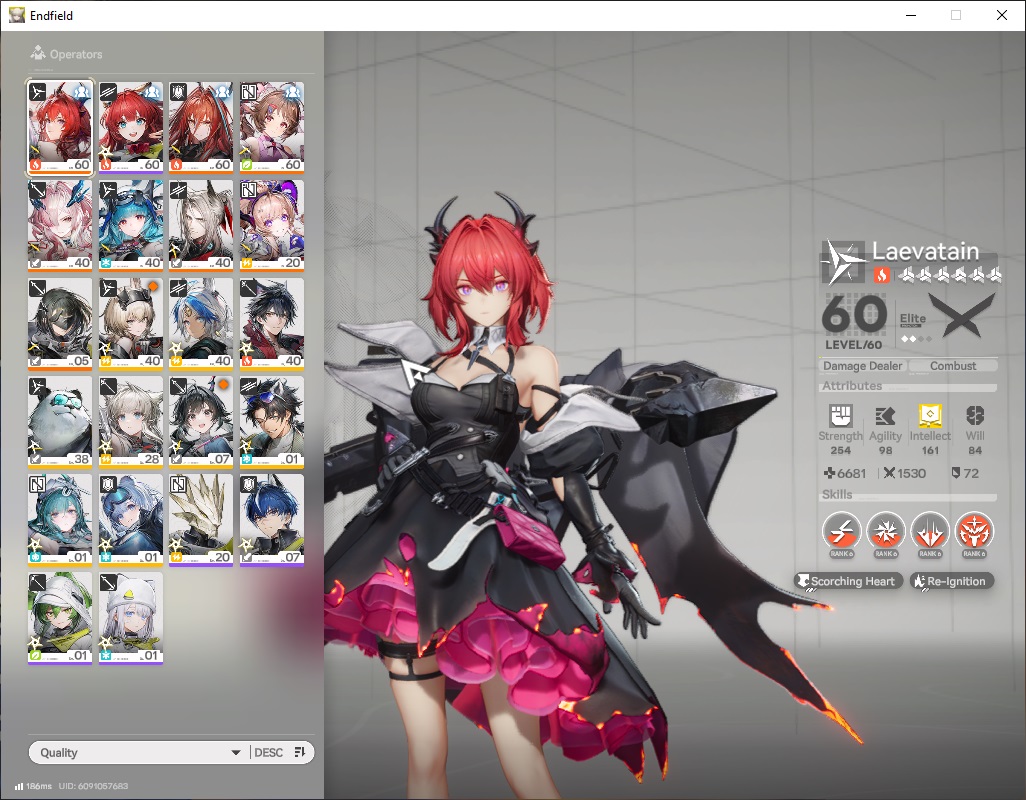Select the green-haired hooded operator level 01 card

[60, 618]
